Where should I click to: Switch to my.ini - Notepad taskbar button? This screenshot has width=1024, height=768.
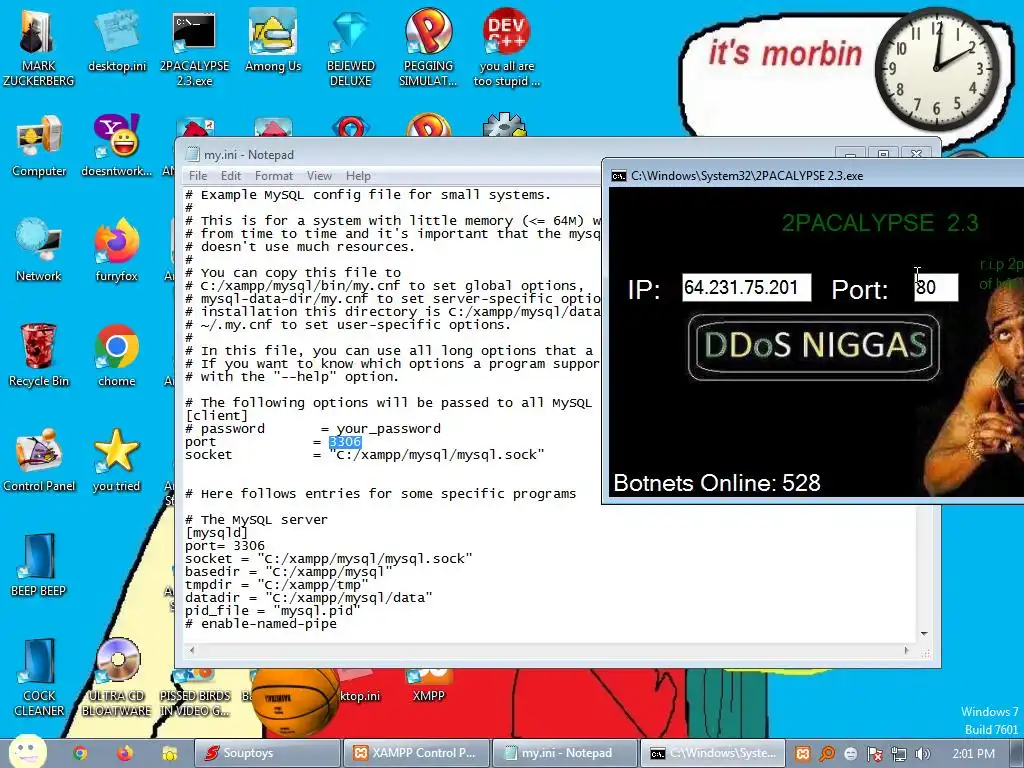564,753
